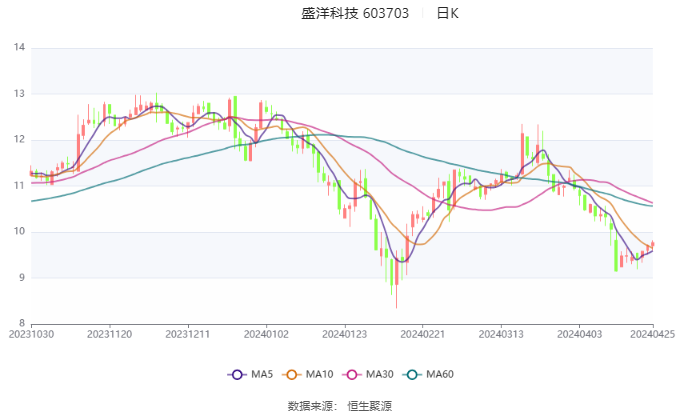The image size is (680, 413).
Task: Hide the MA60 line via legend label
Action: 440,374
